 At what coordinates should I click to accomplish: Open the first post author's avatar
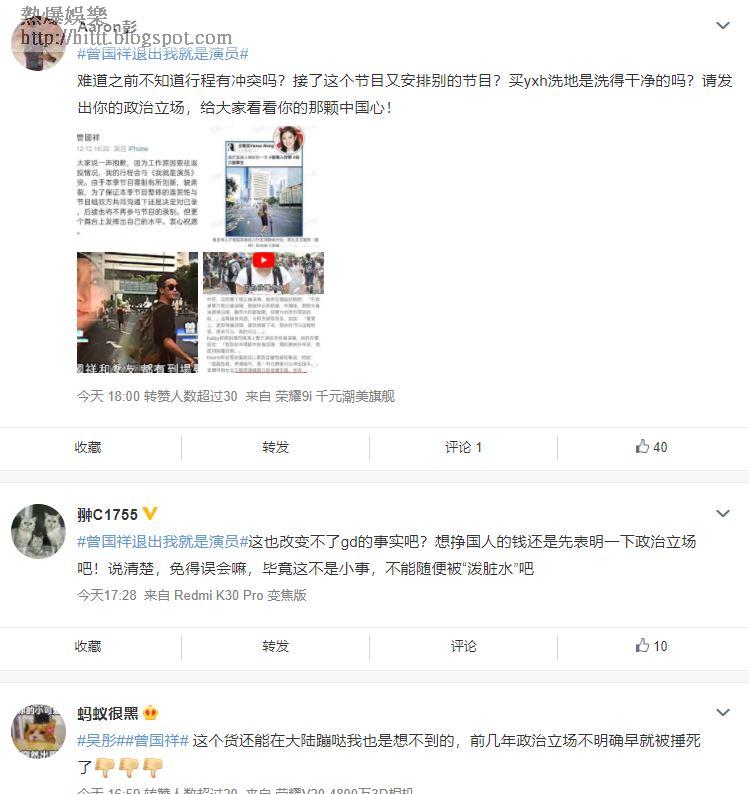tap(38, 43)
